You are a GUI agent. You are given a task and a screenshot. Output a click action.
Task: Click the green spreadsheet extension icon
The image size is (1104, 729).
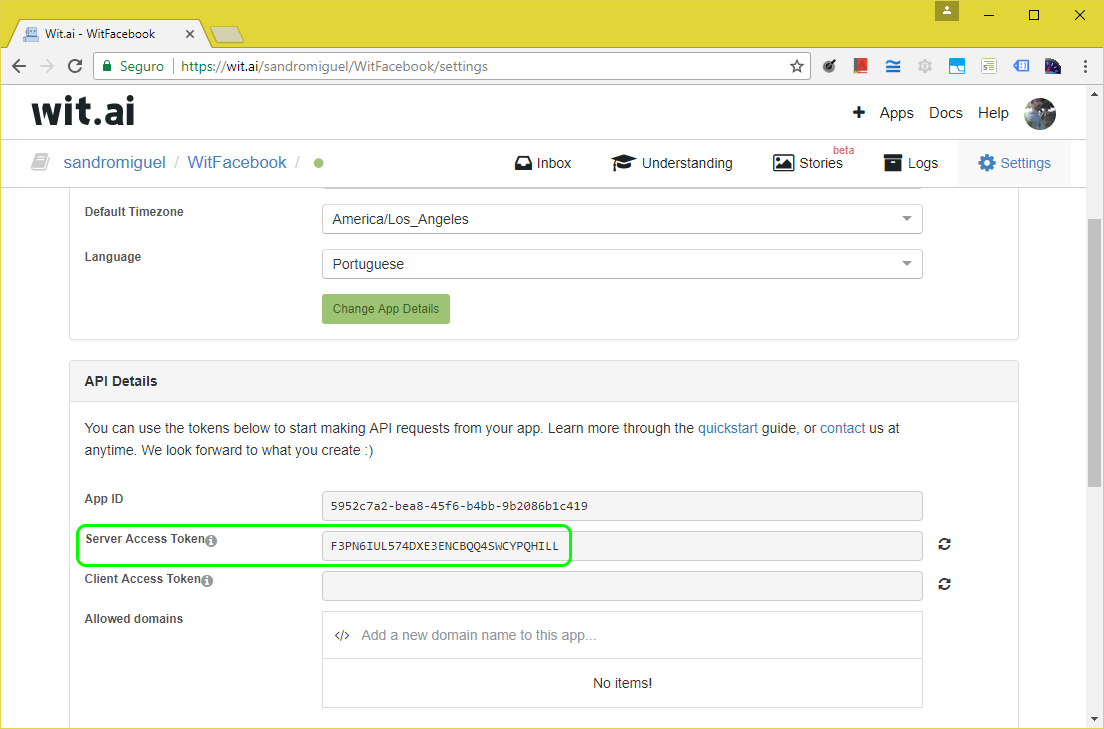point(989,66)
